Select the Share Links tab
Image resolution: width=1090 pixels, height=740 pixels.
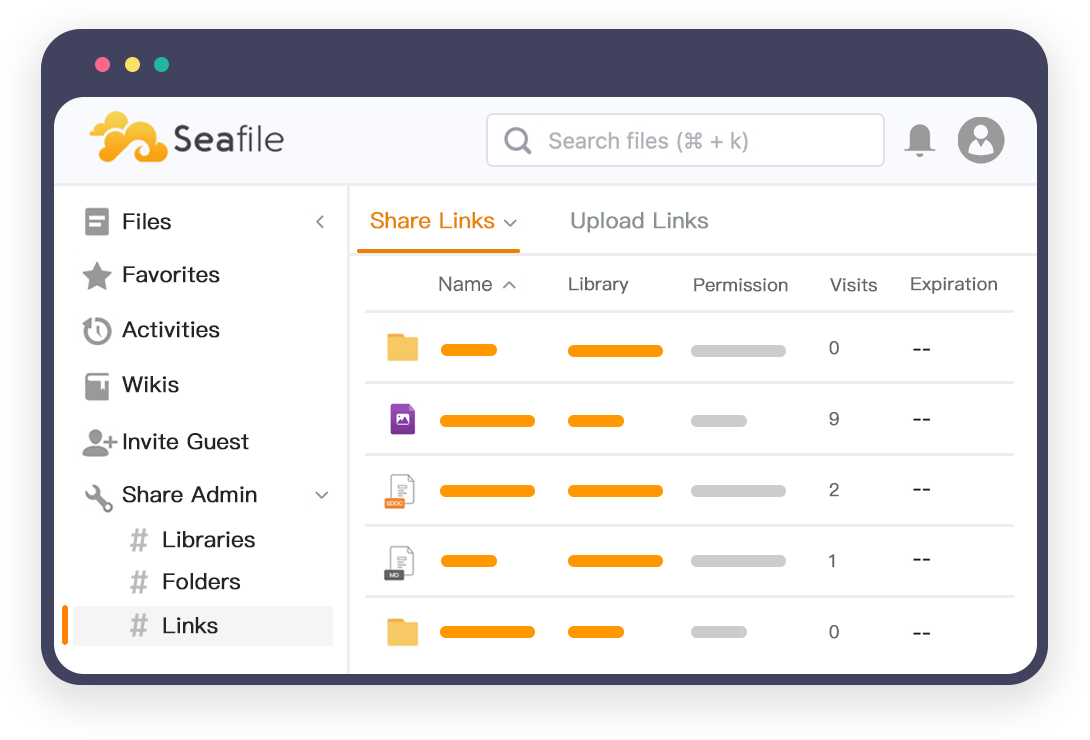[x=432, y=222]
